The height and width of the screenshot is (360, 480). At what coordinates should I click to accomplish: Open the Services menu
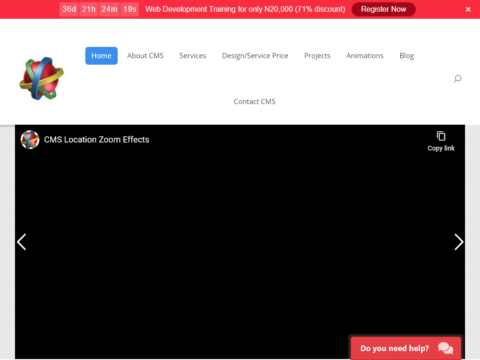pyautogui.click(x=193, y=56)
